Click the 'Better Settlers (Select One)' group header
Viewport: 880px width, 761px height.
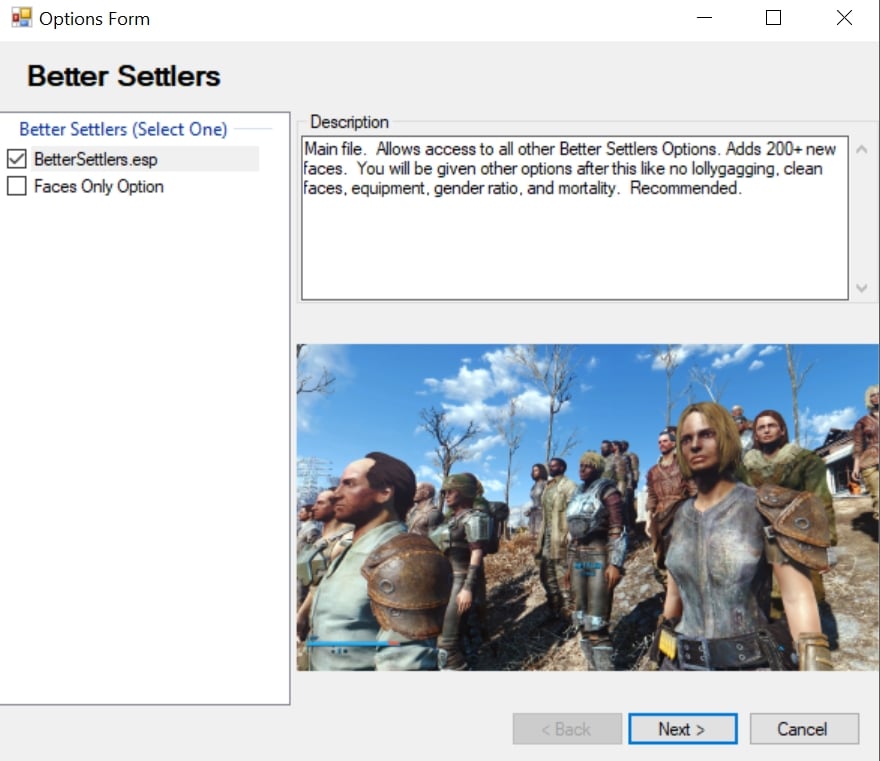click(x=123, y=129)
